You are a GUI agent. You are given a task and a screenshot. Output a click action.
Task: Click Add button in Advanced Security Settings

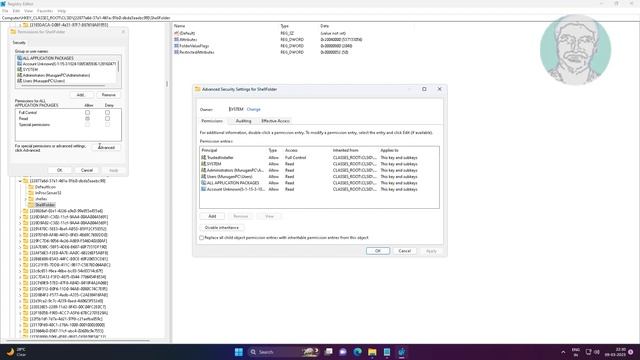[x=212, y=216]
